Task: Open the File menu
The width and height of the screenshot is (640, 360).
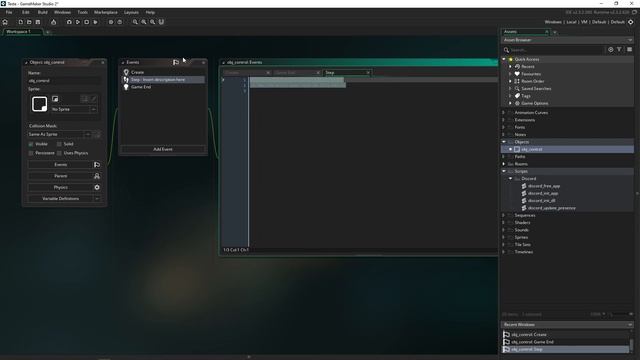Action: (x=9, y=12)
